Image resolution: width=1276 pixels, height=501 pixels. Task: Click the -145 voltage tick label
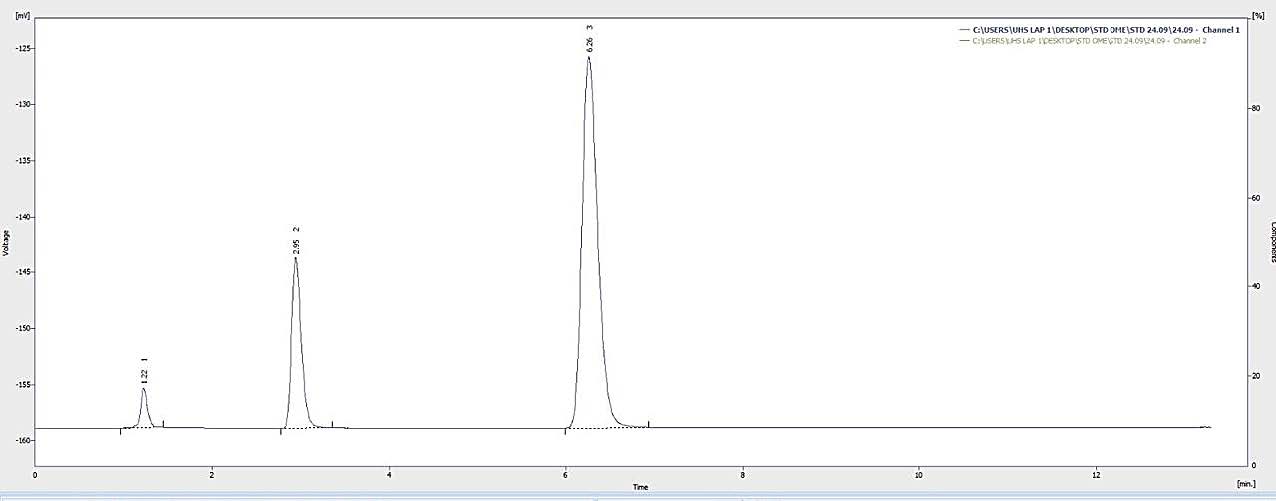(x=21, y=272)
